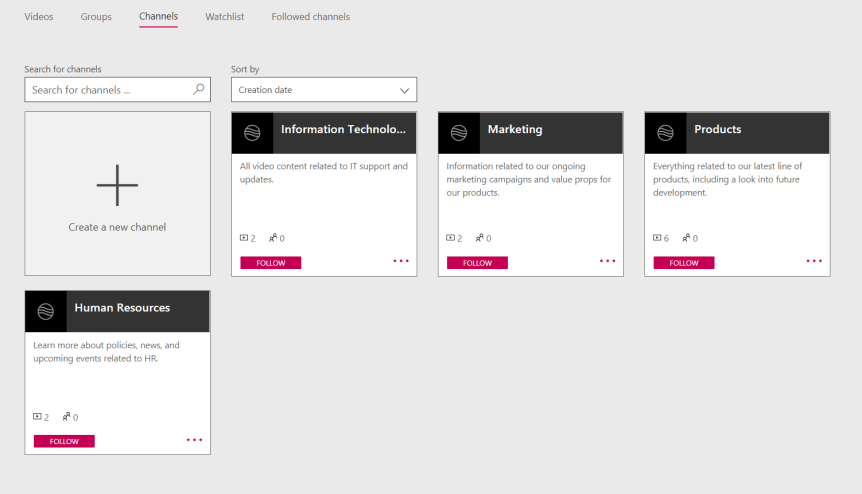Switch to the Videos tab

pyautogui.click(x=39, y=17)
